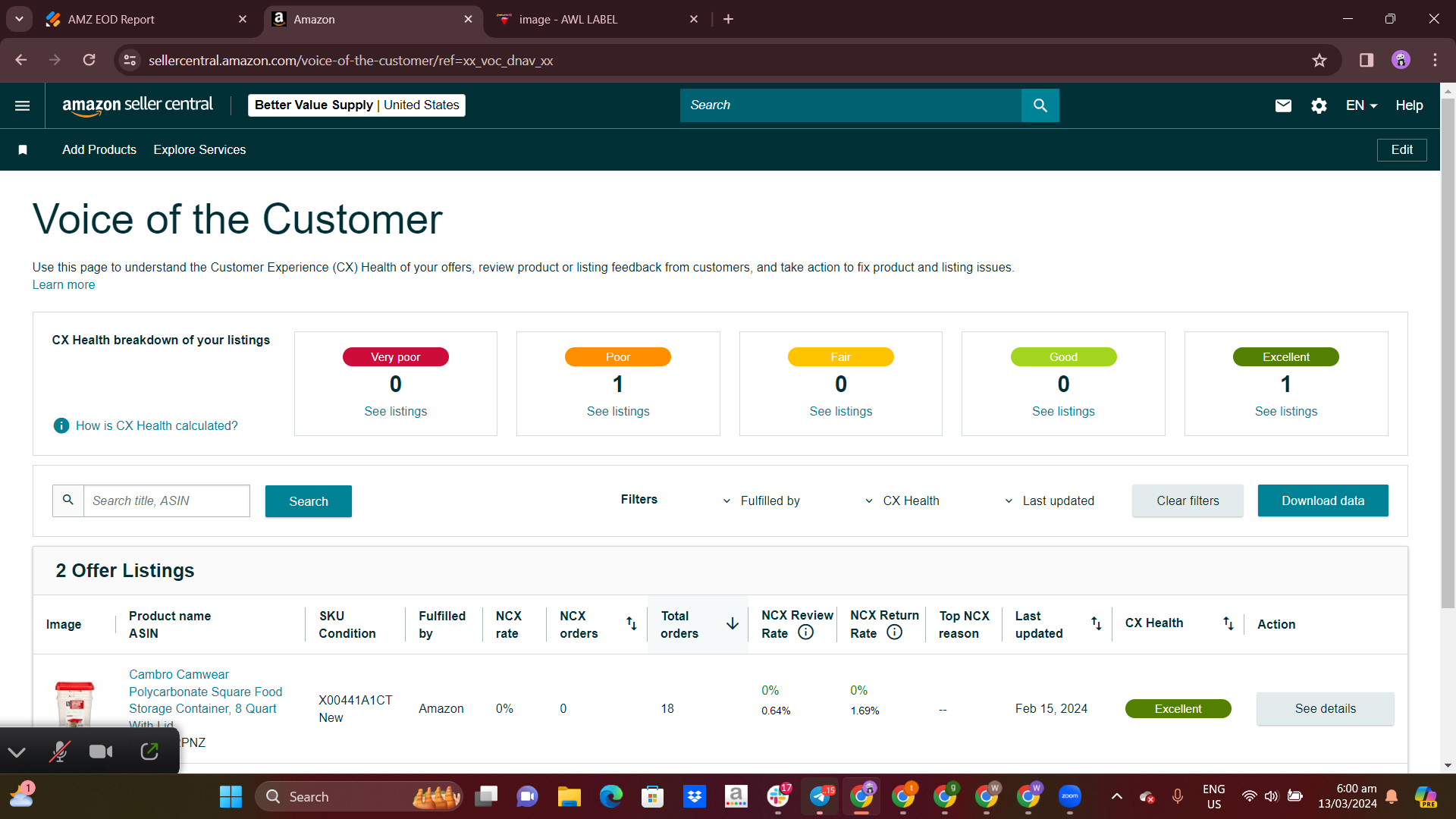Click the NCX Return Rate info icon
Screen dimensions: 1456x819
895,632
